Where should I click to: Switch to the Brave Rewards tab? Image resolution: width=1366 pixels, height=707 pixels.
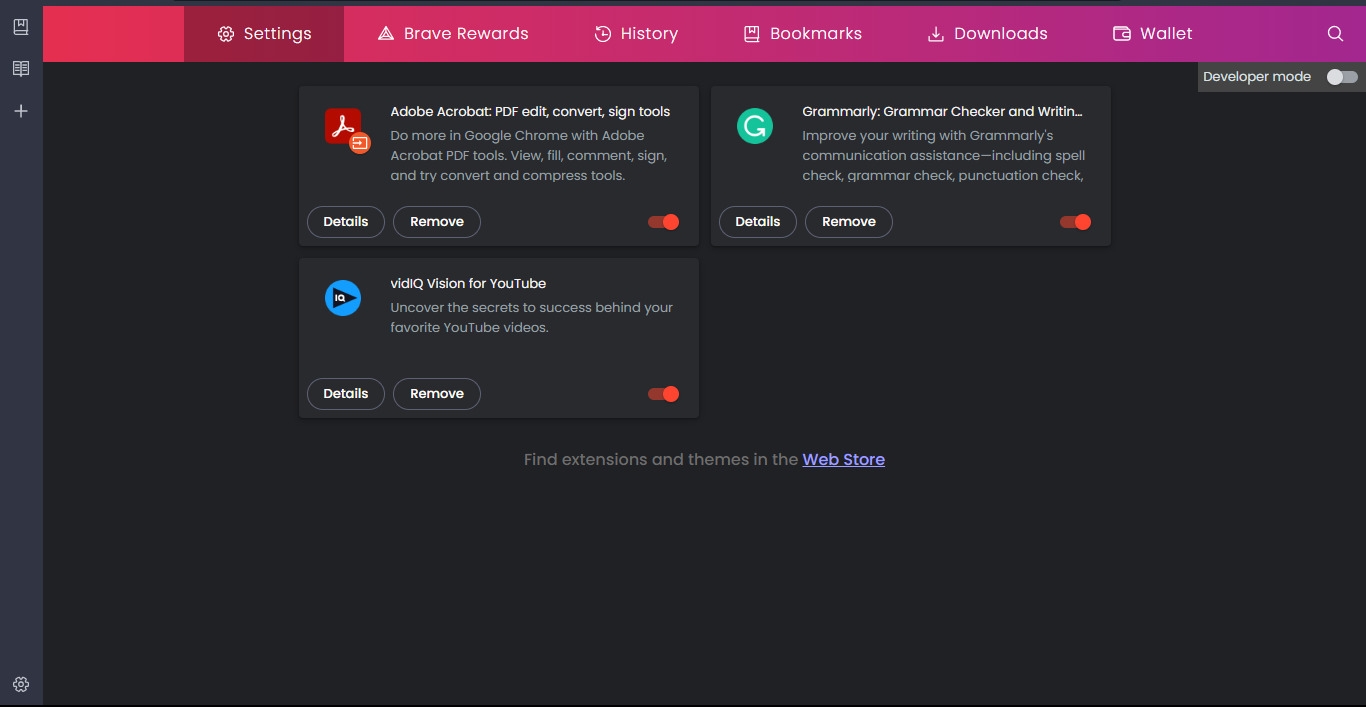coord(453,34)
